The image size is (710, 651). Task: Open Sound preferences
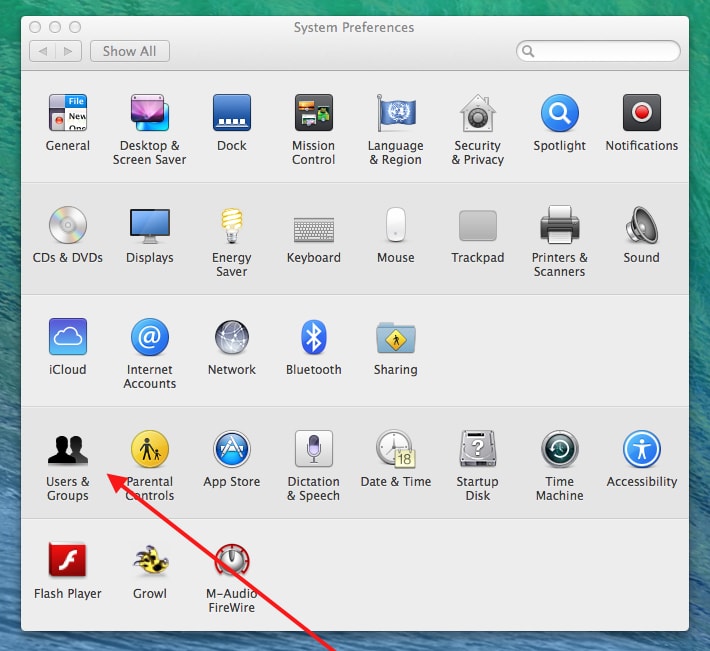tap(642, 225)
